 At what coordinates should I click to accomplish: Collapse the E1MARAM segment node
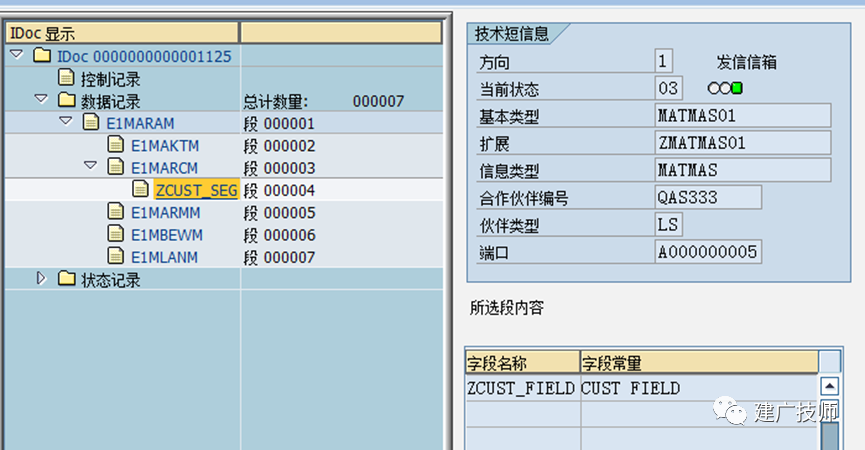tap(66, 121)
